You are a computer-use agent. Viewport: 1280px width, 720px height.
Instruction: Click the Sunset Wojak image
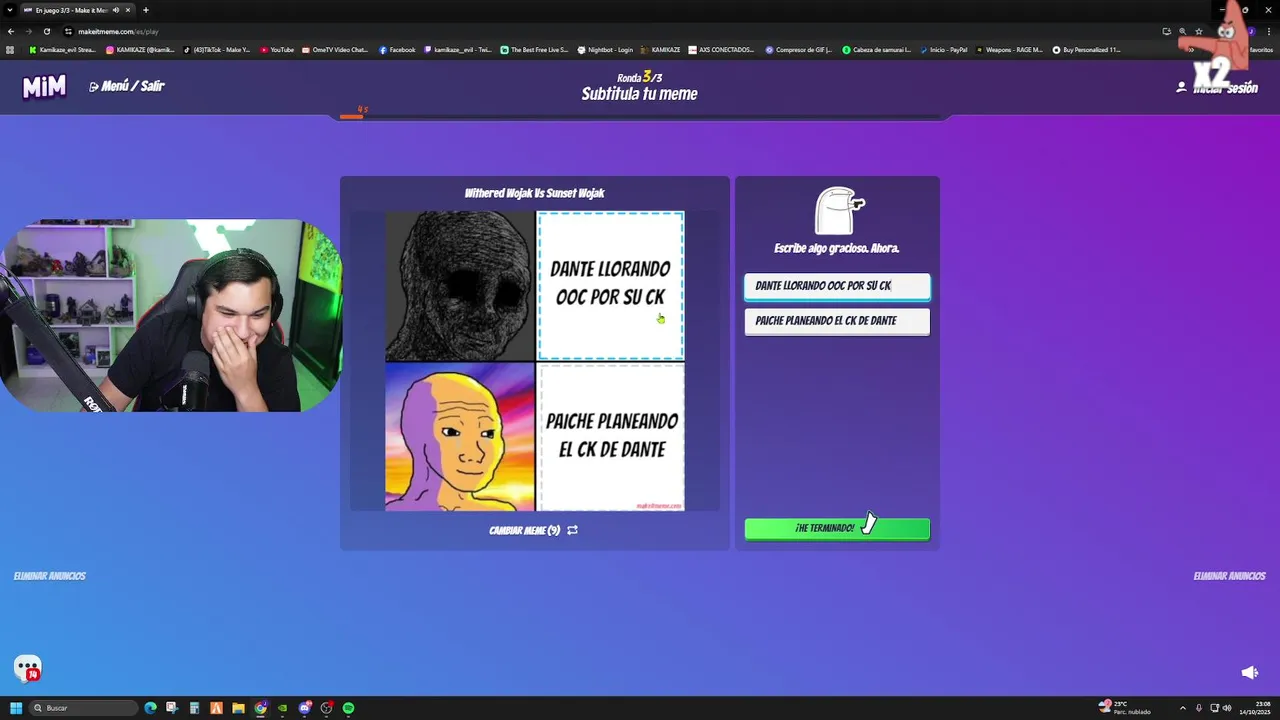click(460, 437)
